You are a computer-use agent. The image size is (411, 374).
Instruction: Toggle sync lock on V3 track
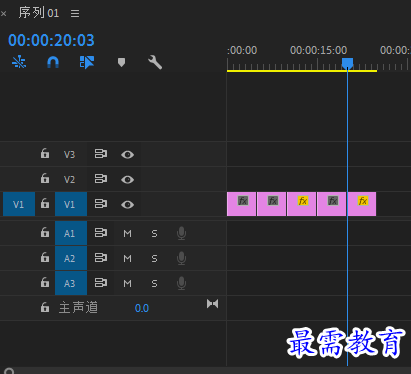pos(101,154)
